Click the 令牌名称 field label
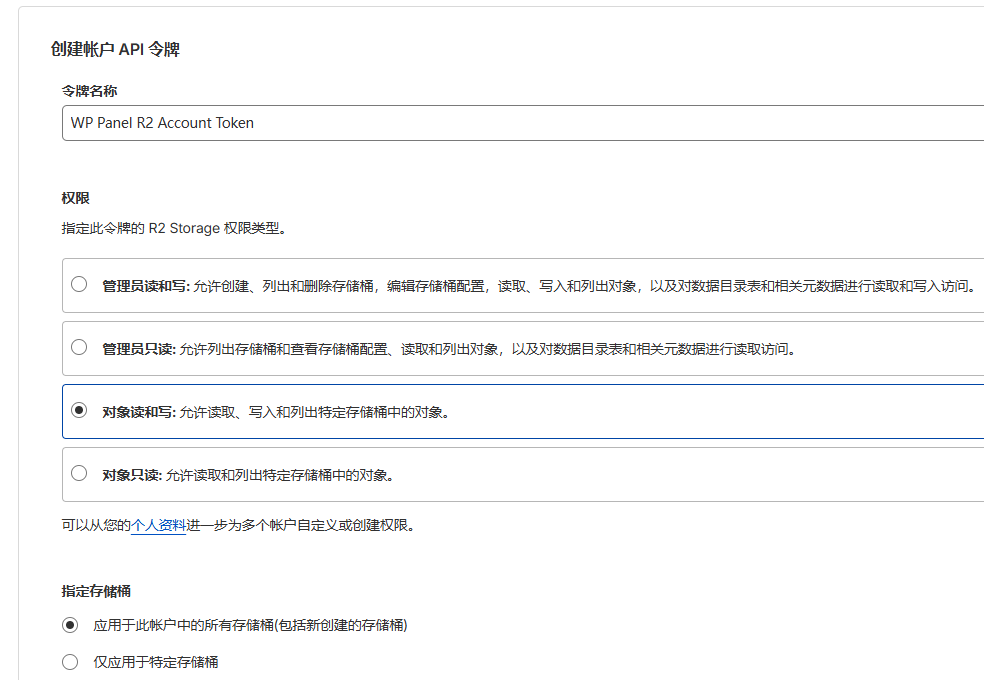The image size is (984, 680). click(89, 91)
